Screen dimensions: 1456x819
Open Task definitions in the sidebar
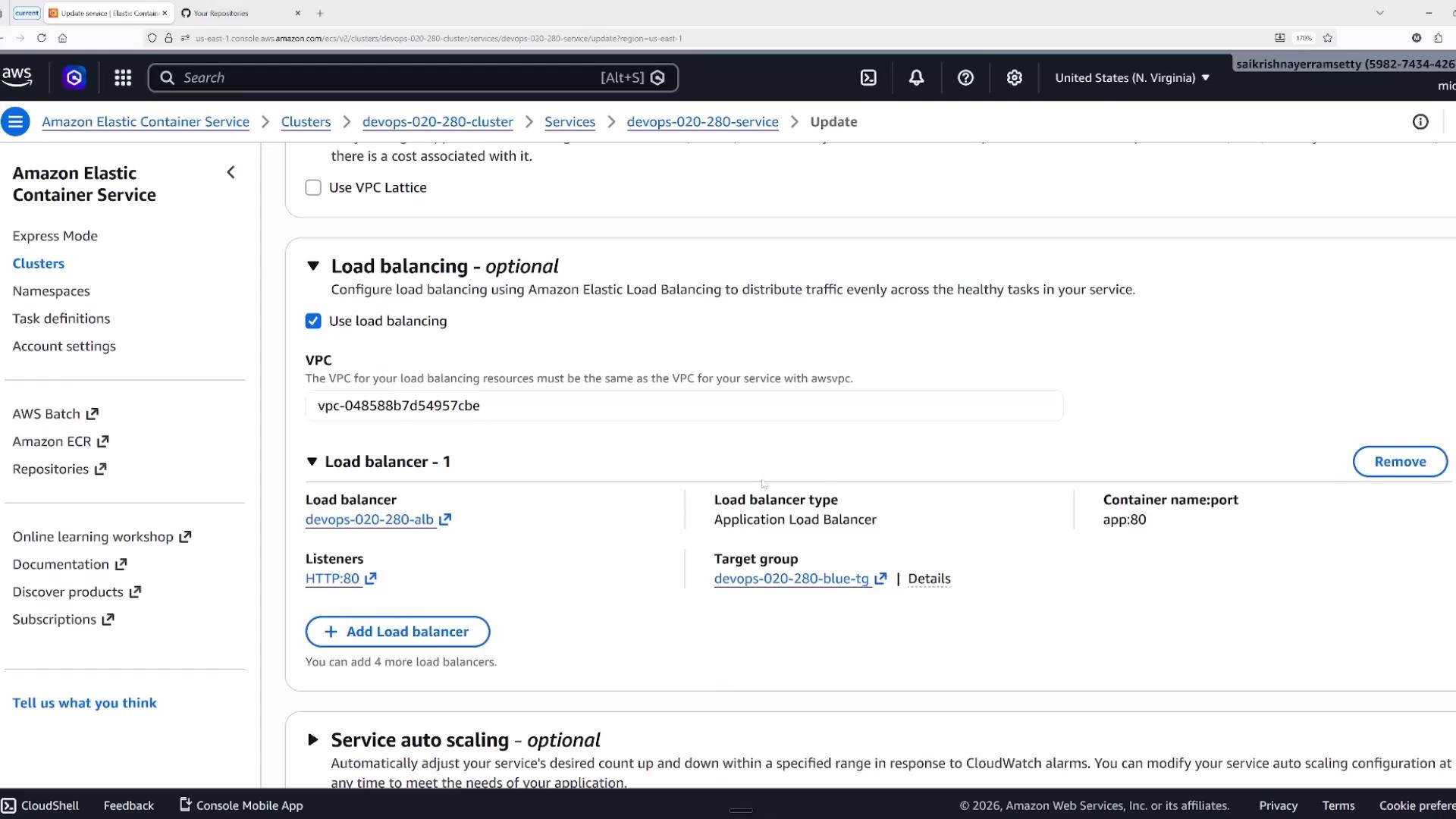61,318
